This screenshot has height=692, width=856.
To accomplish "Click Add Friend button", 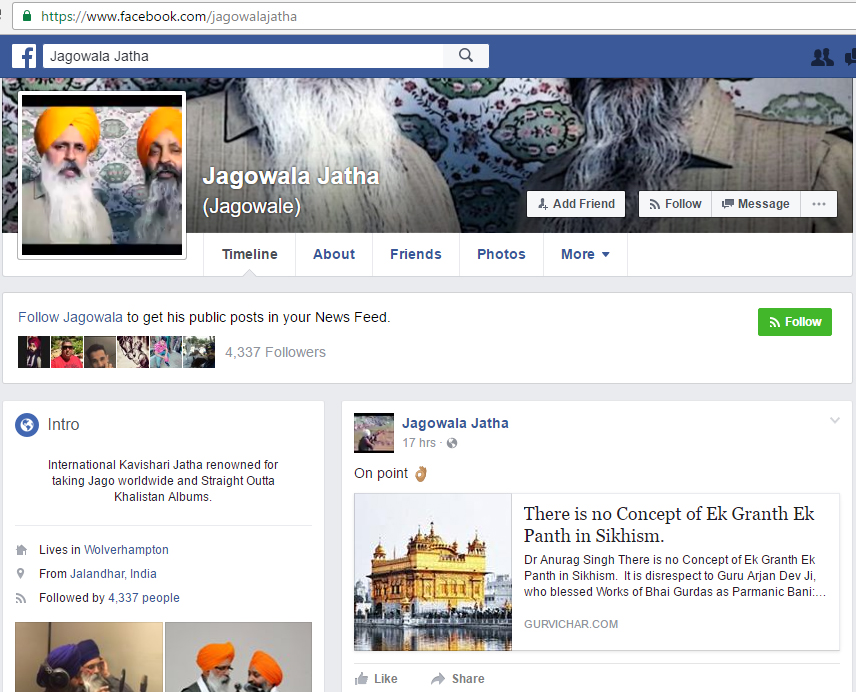I will (x=576, y=204).
